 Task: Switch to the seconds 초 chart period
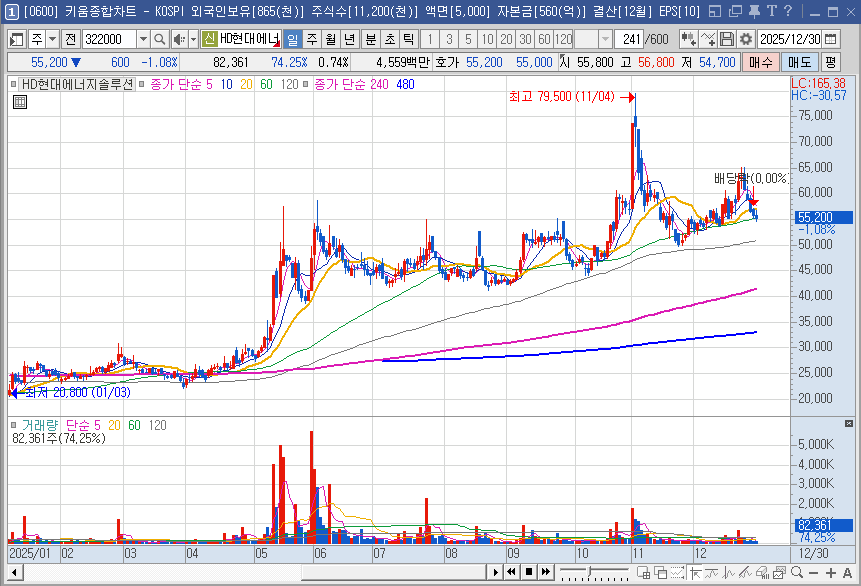pyautogui.click(x=390, y=39)
